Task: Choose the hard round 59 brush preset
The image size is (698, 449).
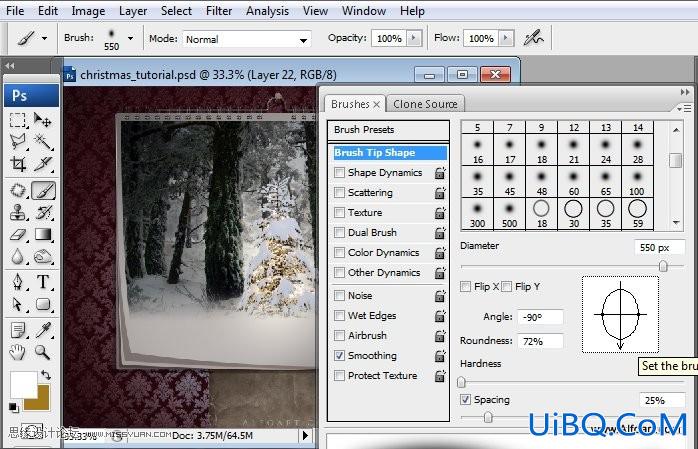Action: coord(637,214)
